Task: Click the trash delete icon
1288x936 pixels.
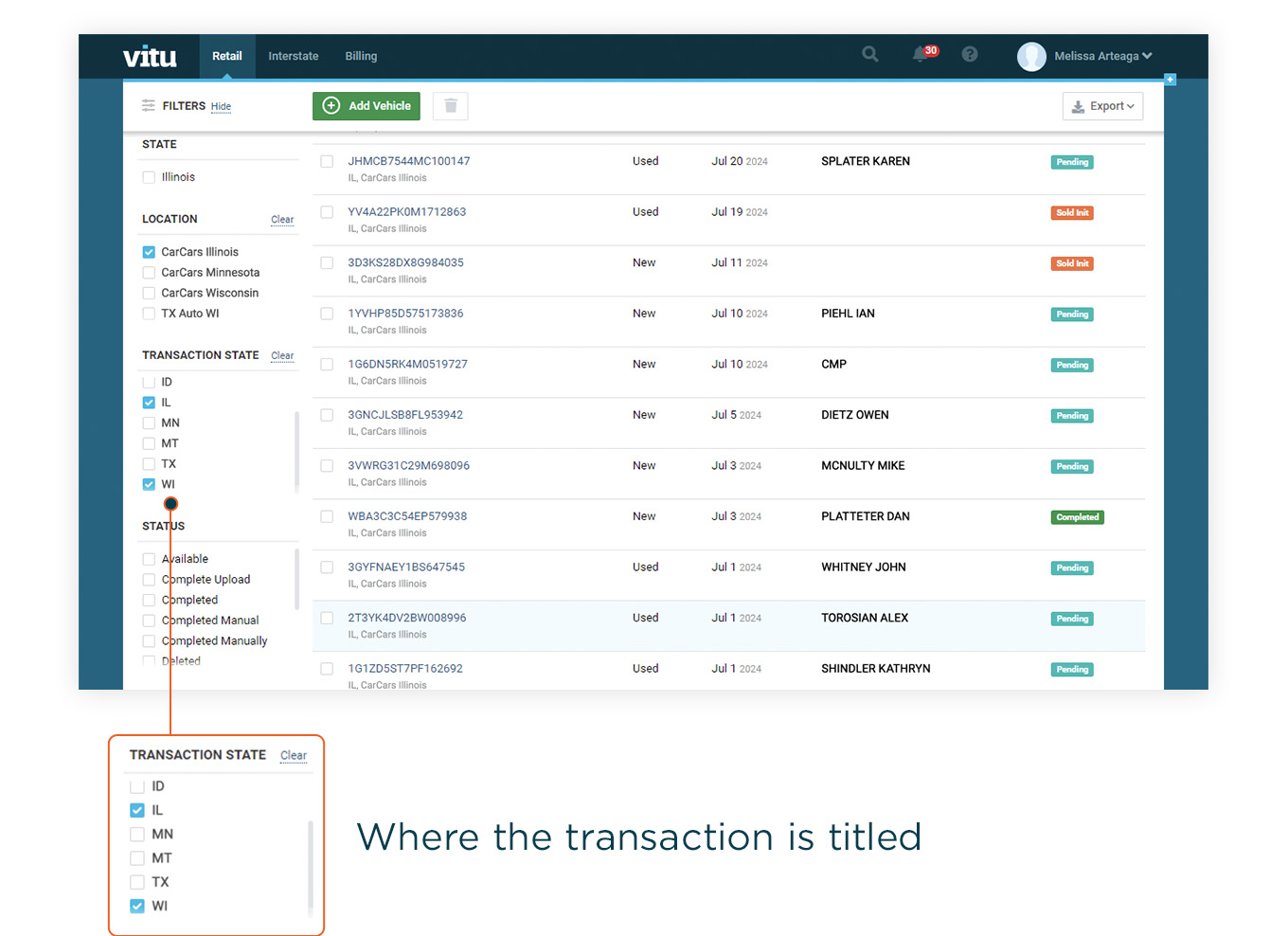Action: click(x=451, y=106)
